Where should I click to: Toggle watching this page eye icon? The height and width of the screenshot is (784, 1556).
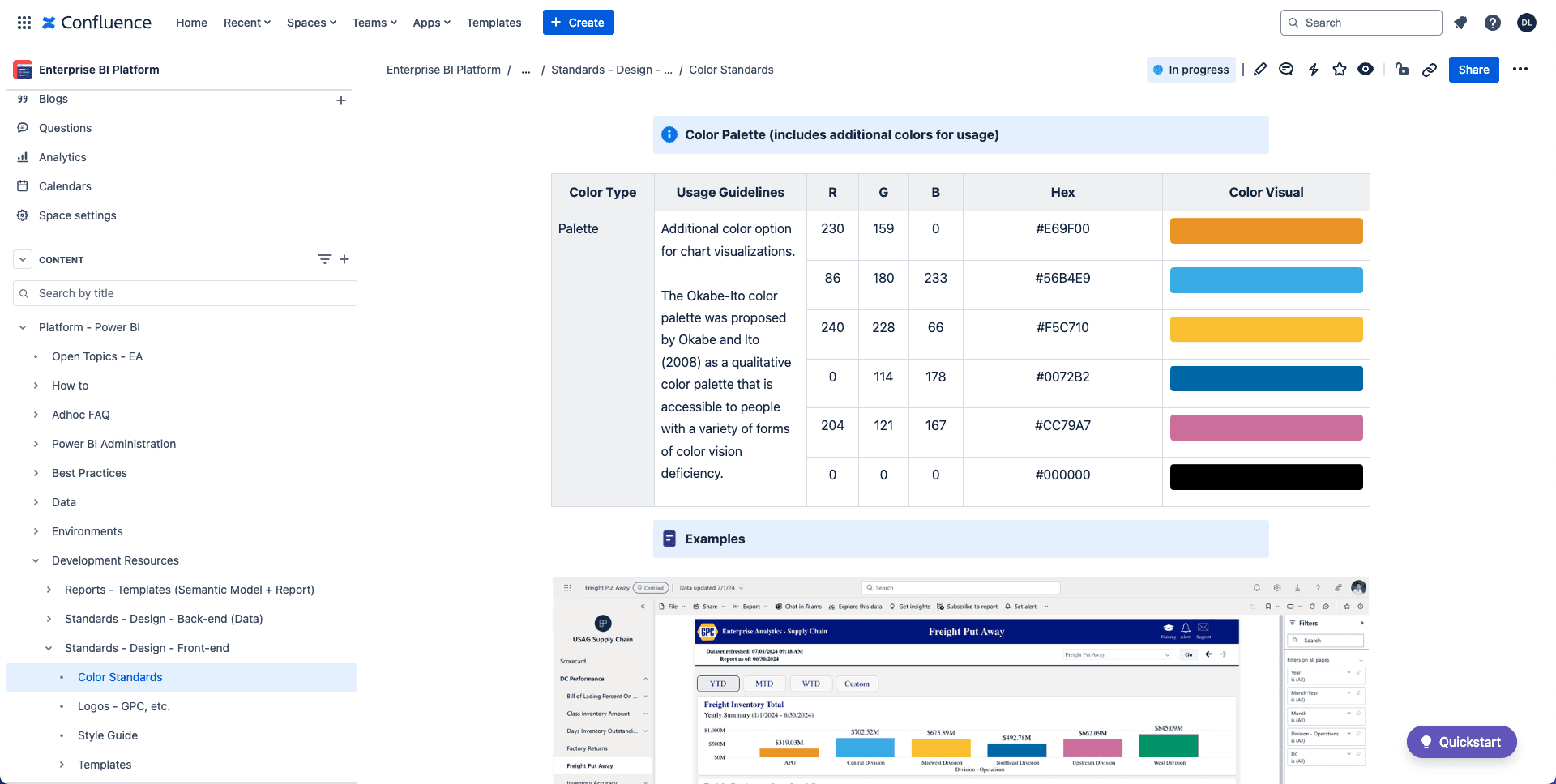click(1366, 70)
